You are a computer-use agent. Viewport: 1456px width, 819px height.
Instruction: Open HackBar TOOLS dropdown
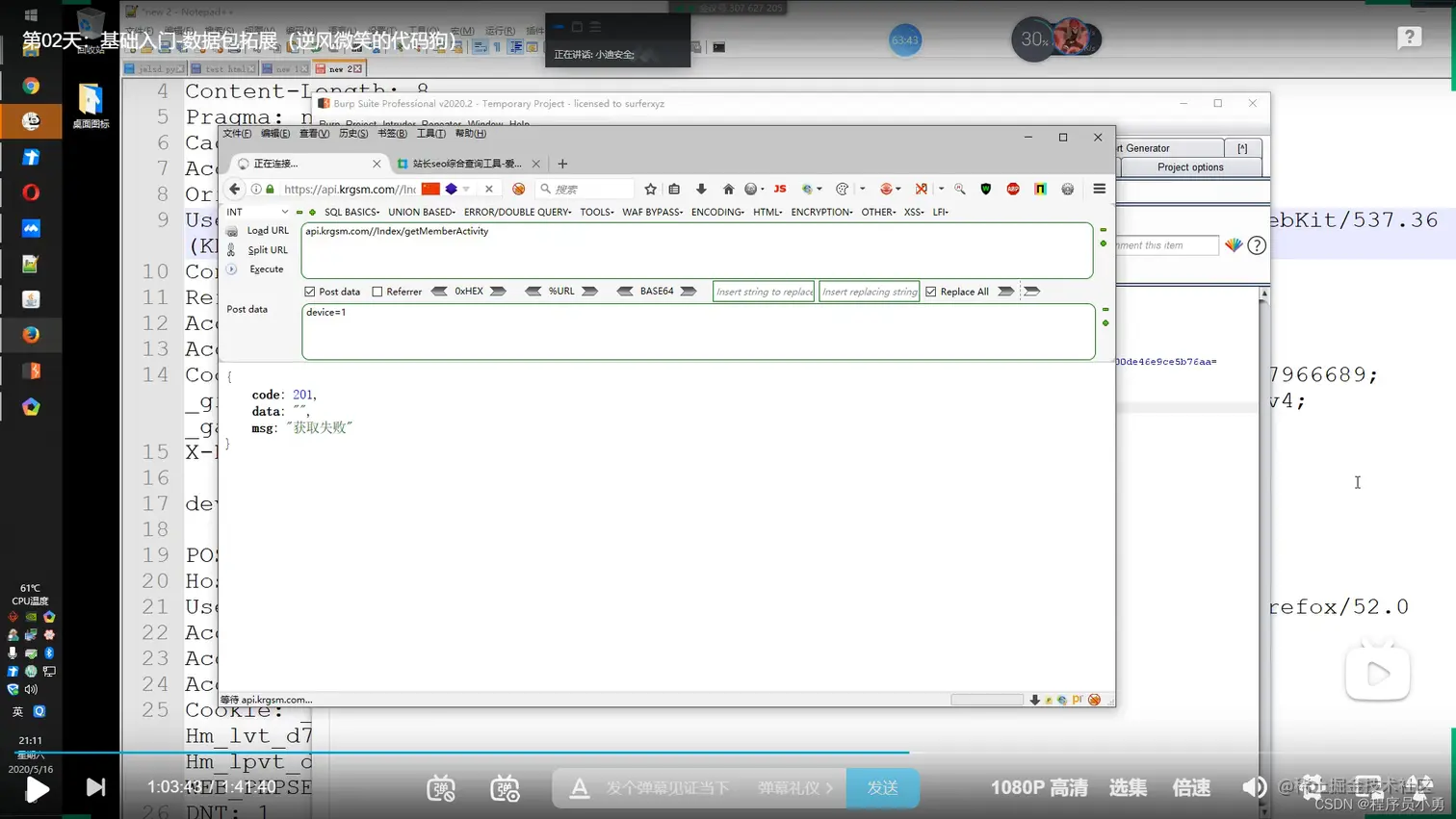(x=597, y=212)
